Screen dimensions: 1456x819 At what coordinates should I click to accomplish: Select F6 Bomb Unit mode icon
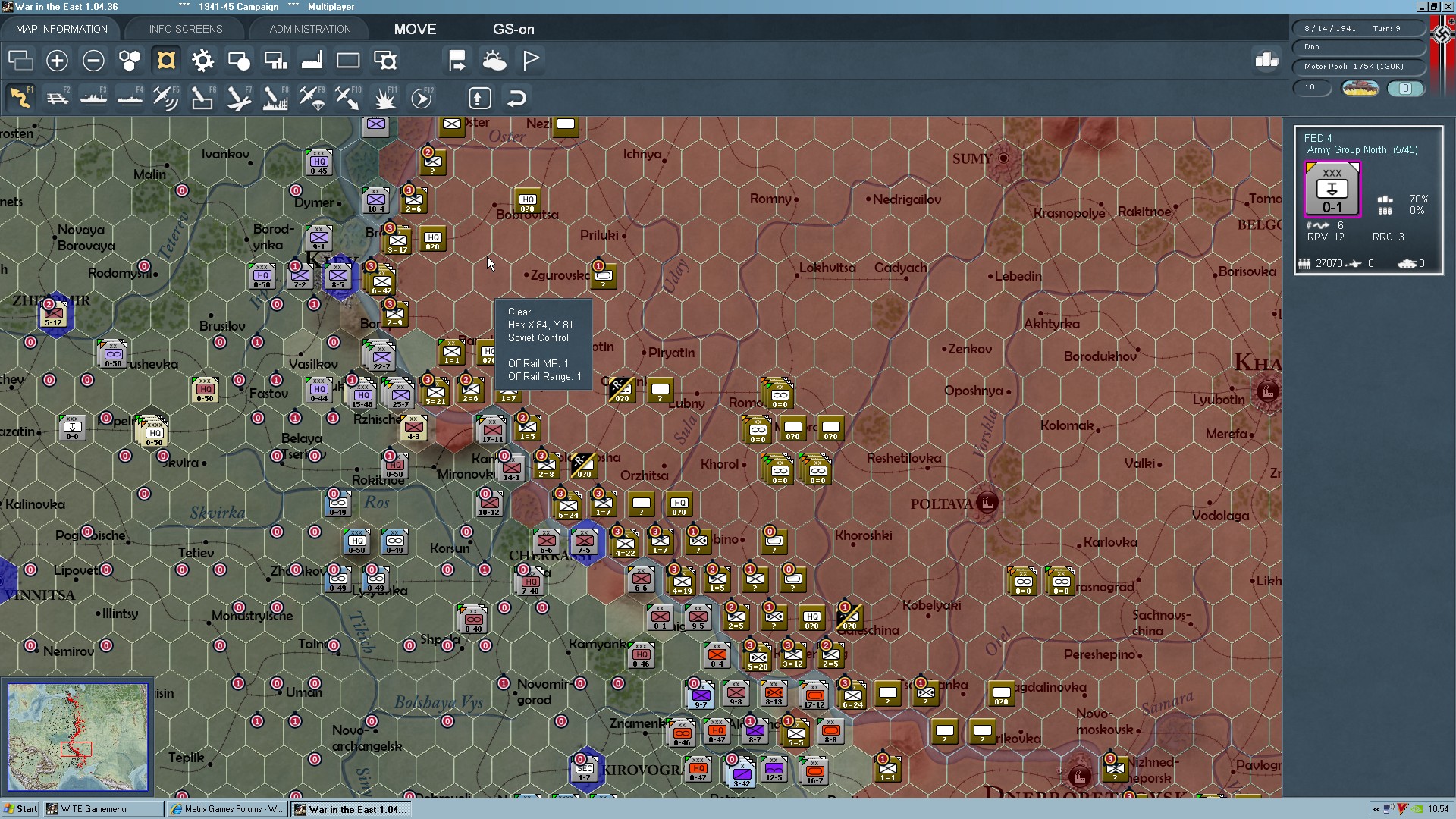click(x=202, y=98)
